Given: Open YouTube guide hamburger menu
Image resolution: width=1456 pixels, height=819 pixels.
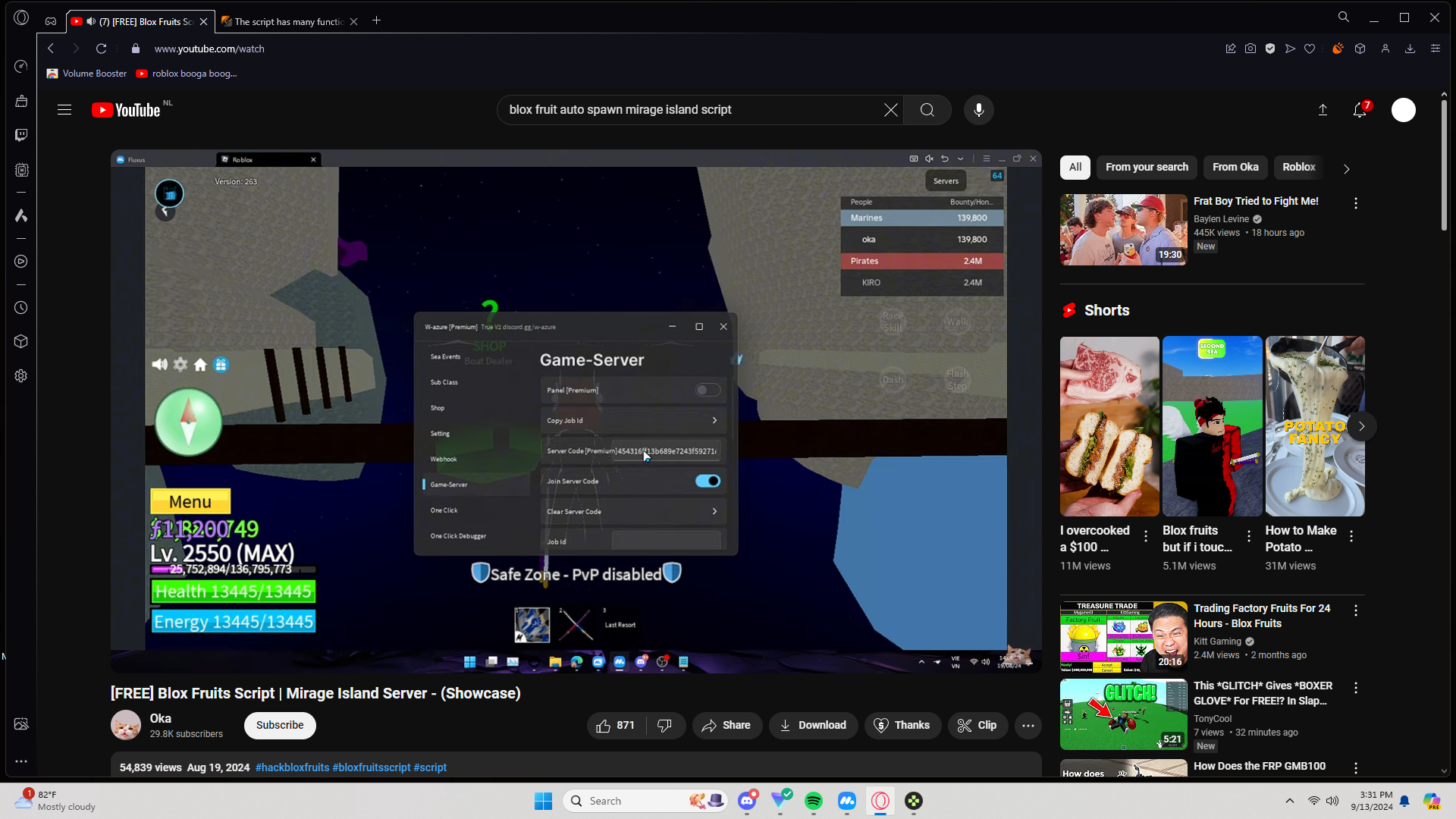Looking at the screenshot, I should [64, 110].
